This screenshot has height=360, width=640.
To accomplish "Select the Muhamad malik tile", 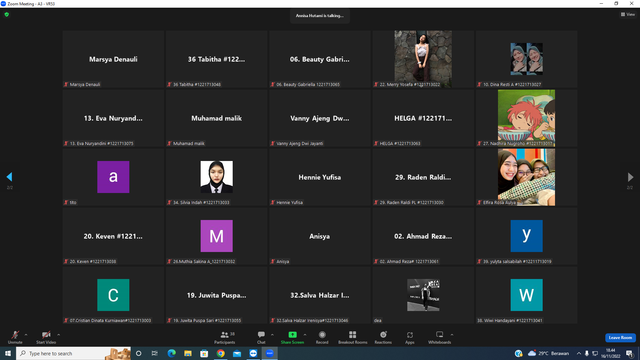I will pyautogui.click(x=217, y=118).
